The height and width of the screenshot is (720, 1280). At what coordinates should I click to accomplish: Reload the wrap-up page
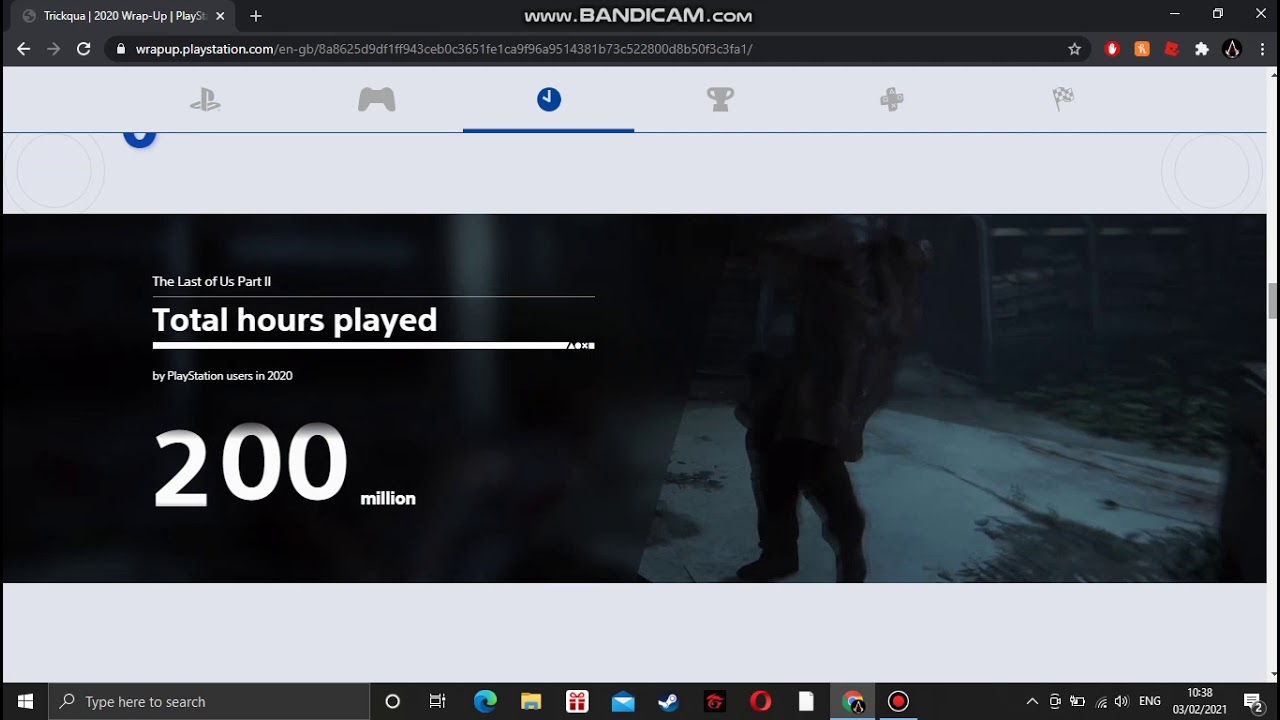(84, 49)
